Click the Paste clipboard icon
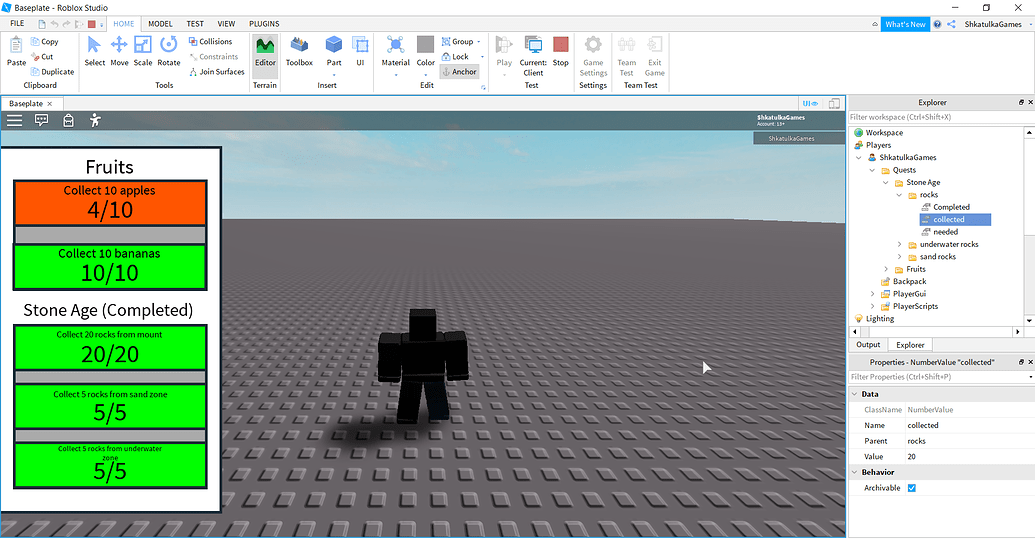 pos(16,46)
